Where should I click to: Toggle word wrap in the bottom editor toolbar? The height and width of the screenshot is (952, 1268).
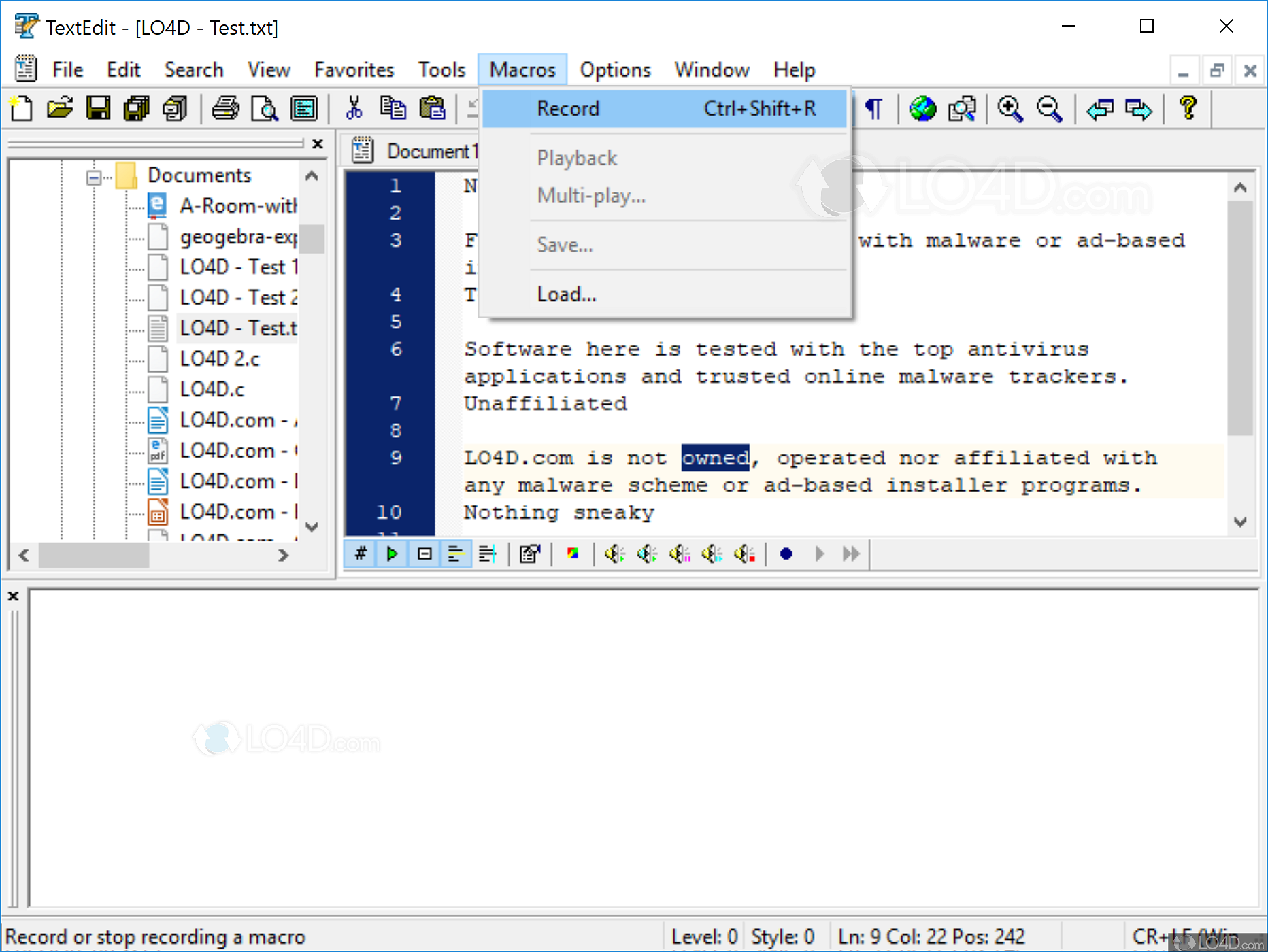coord(456,554)
